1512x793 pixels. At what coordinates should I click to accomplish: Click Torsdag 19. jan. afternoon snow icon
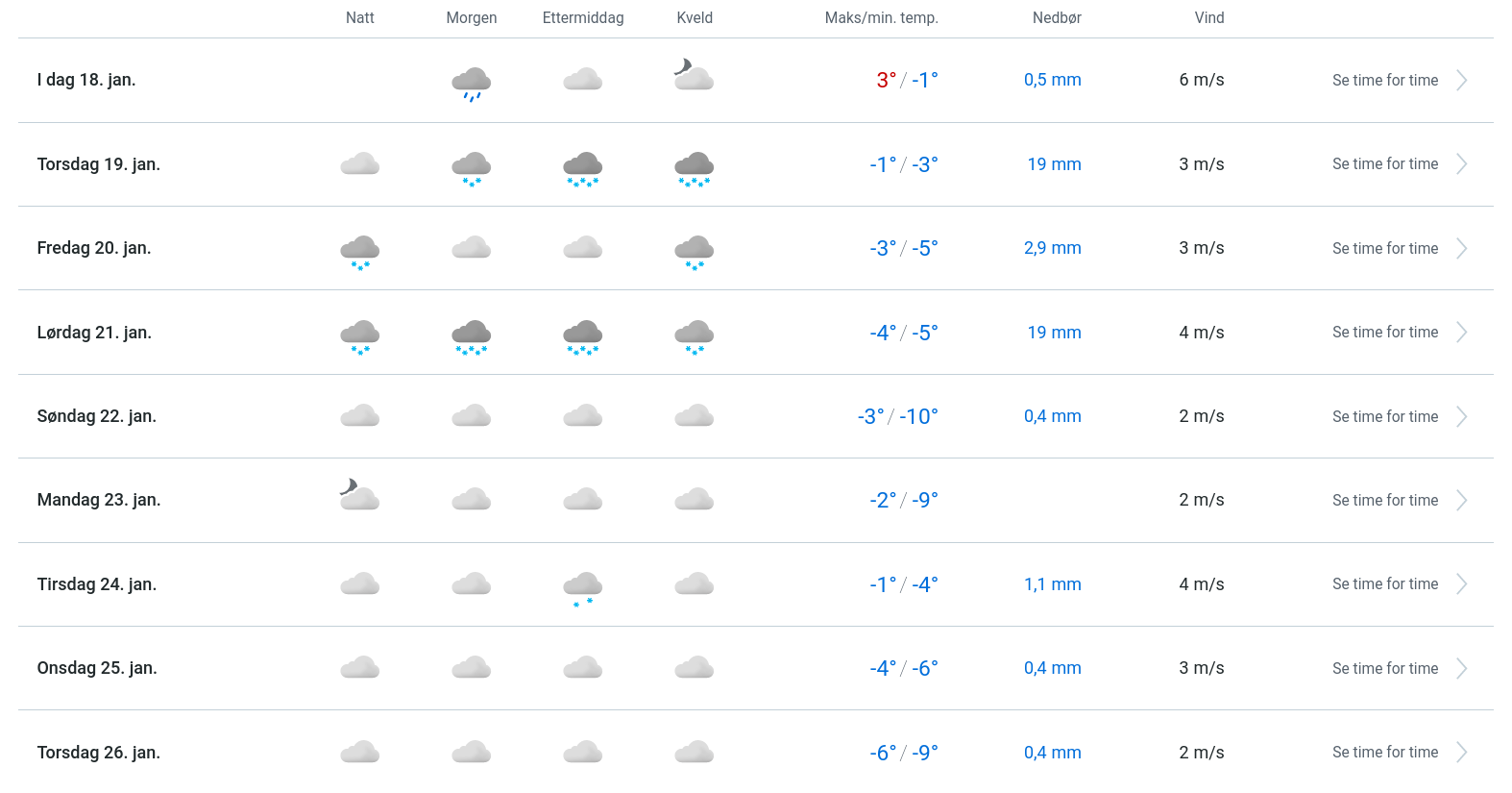tap(582, 167)
